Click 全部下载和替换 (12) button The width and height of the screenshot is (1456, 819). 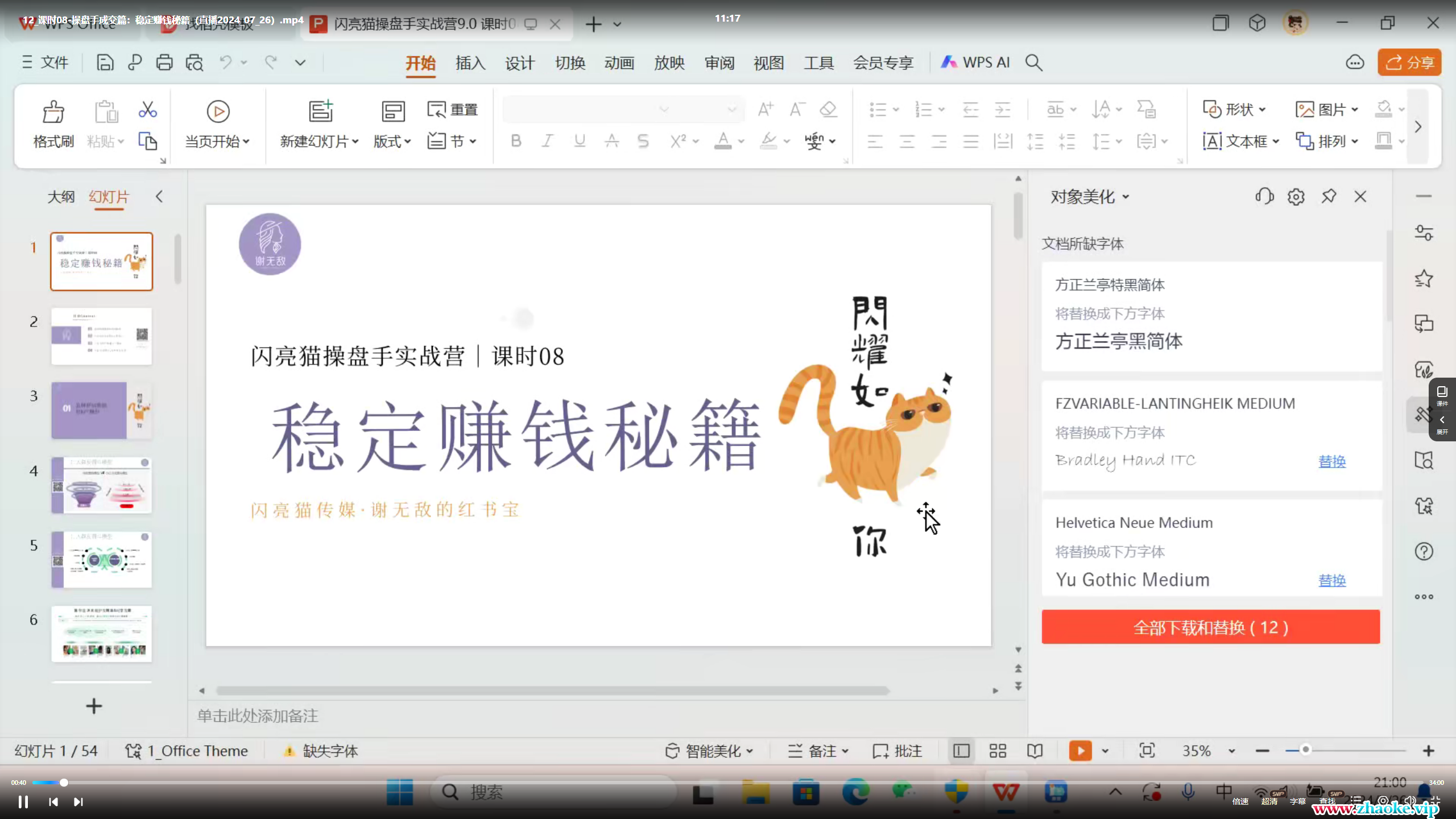coord(1210,627)
